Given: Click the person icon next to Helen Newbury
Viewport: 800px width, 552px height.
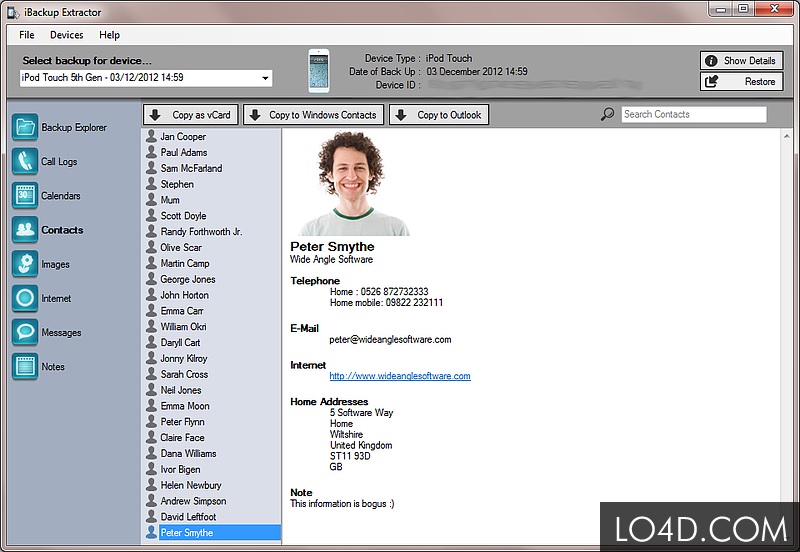Looking at the screenshot, I should pos(151,485).
